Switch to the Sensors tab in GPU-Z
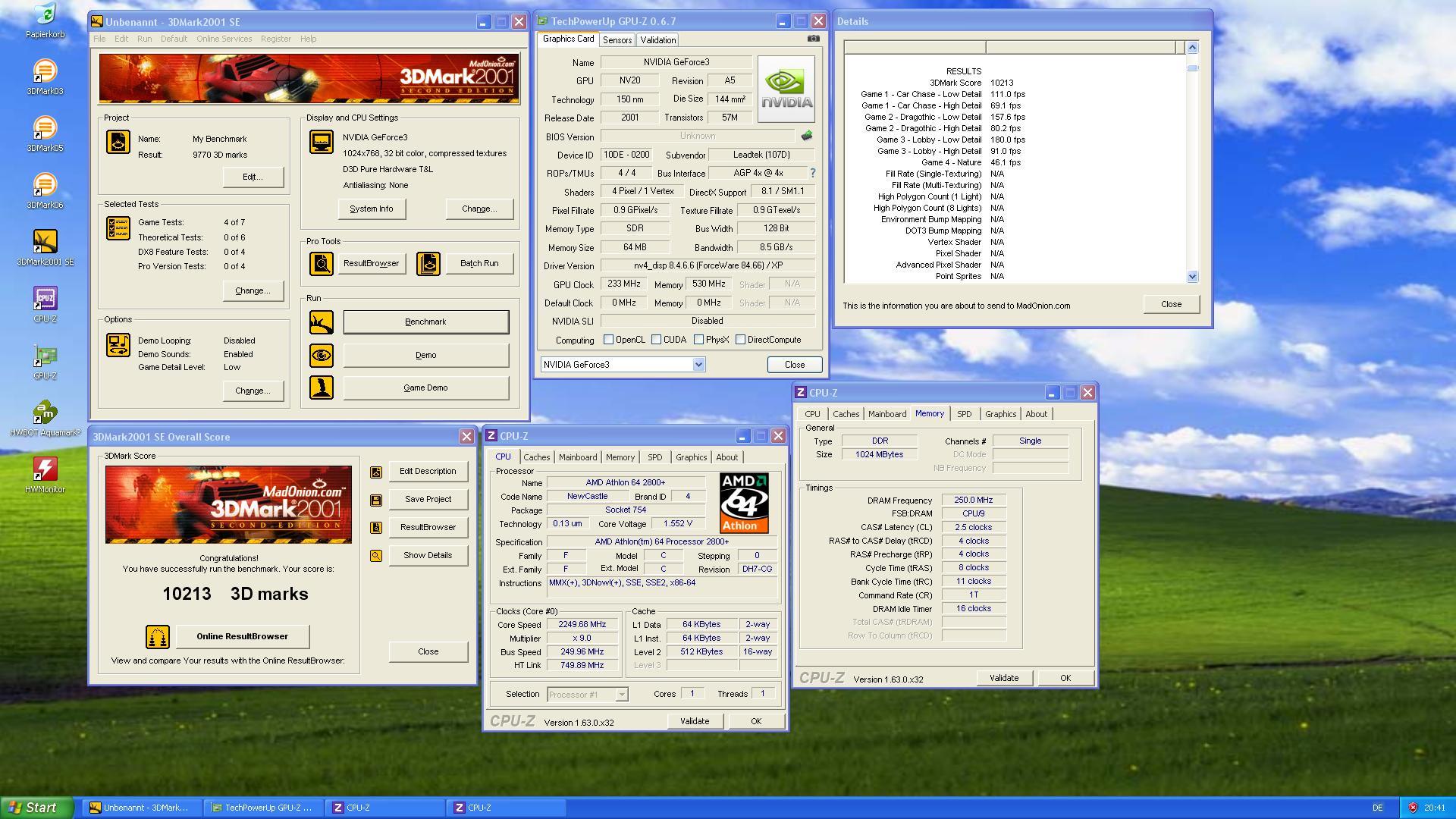The image size is (1456, 819). 617,40
